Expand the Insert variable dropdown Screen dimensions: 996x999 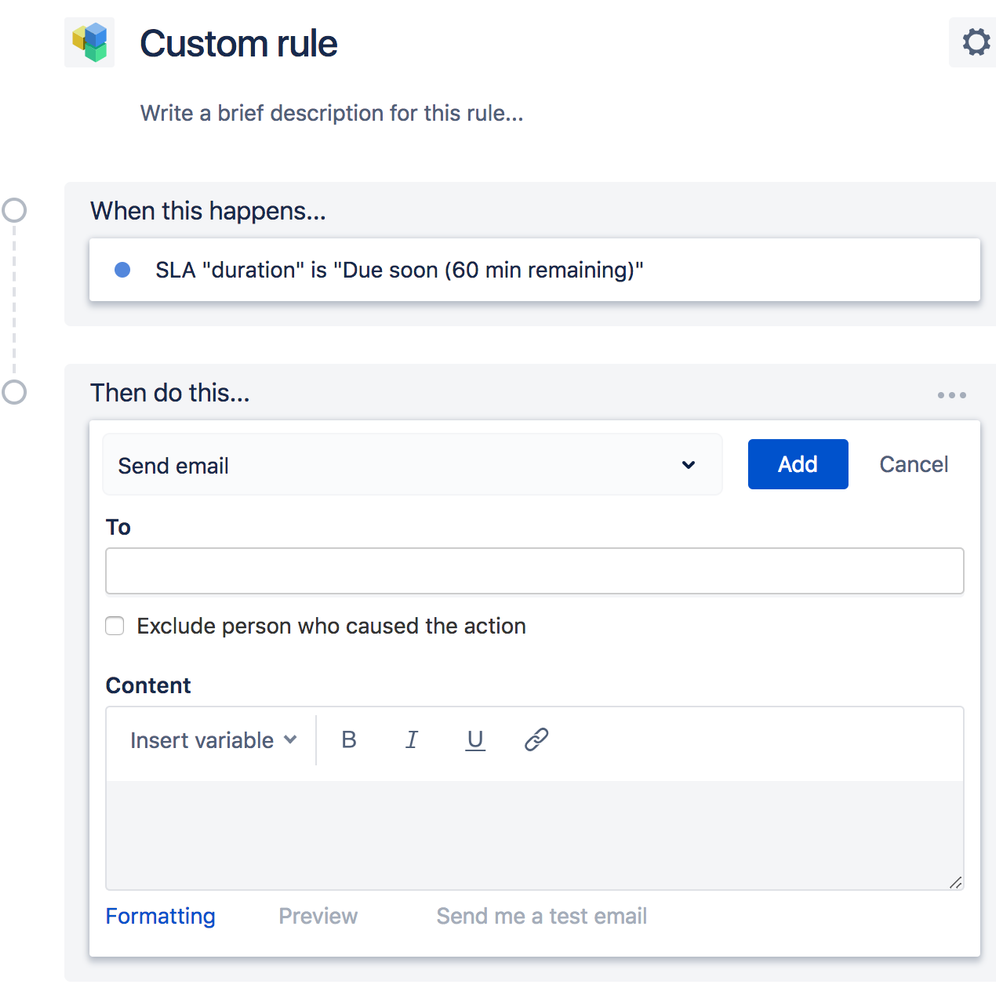click(213, 740)
